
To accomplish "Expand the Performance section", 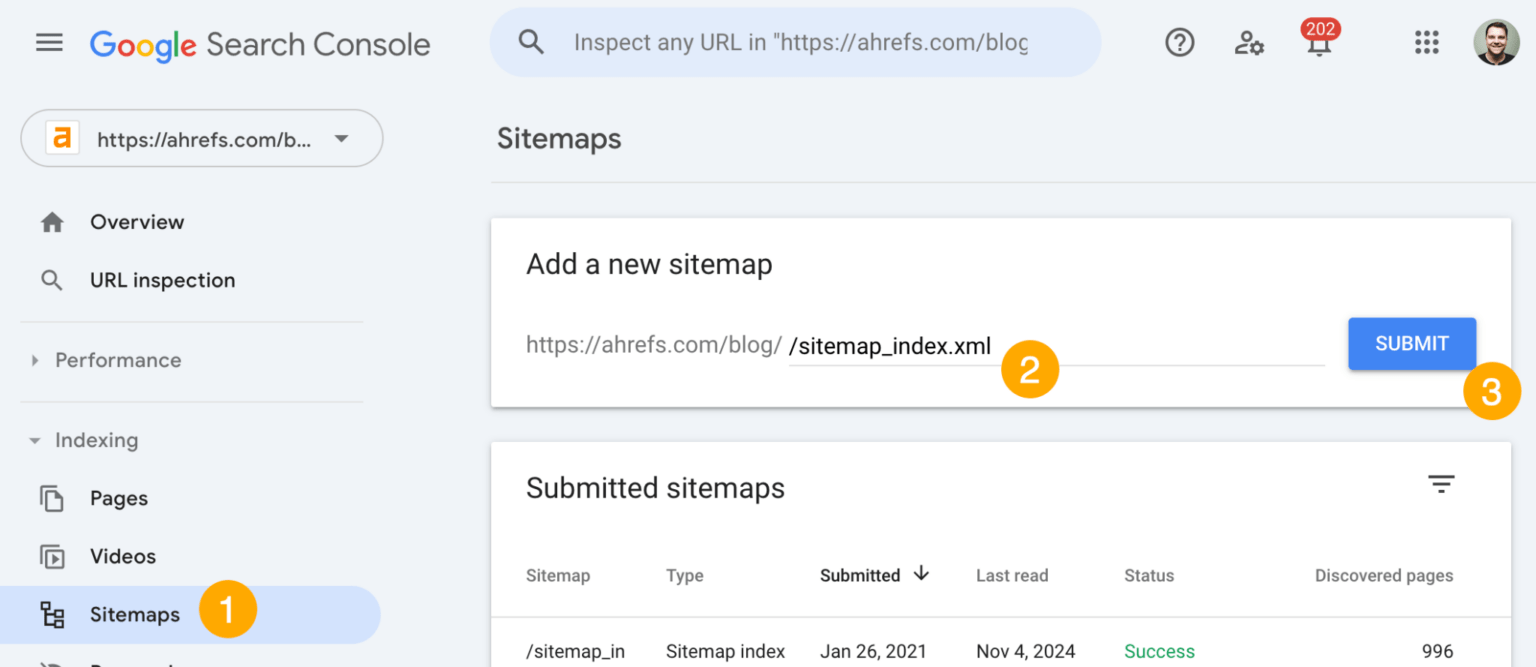I will coord(33,360).
